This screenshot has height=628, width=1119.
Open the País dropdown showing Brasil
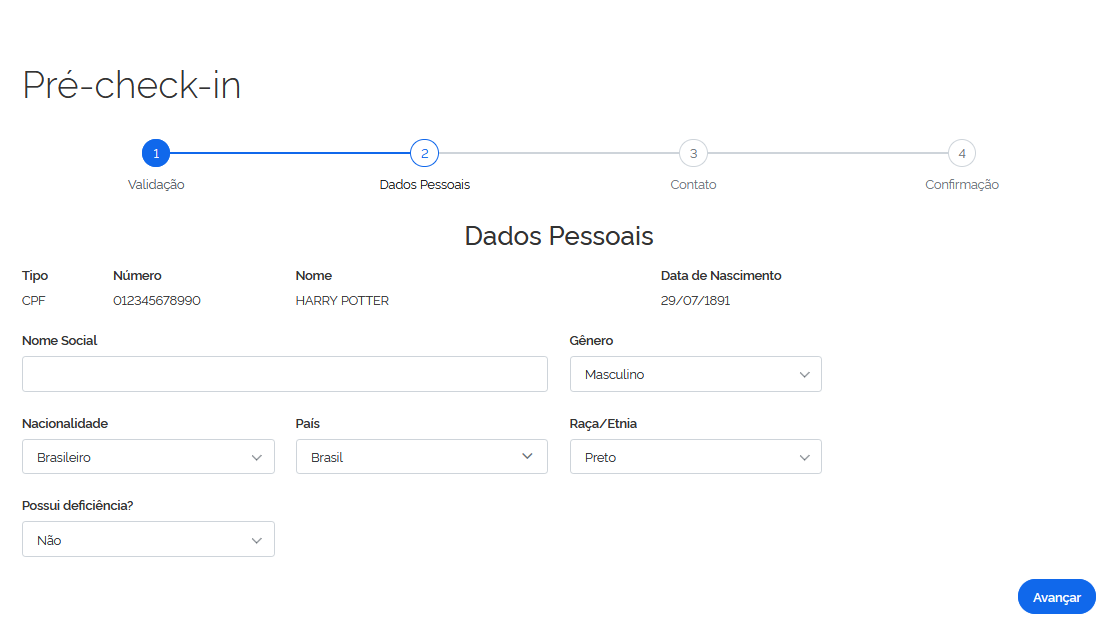pos(422,457)
